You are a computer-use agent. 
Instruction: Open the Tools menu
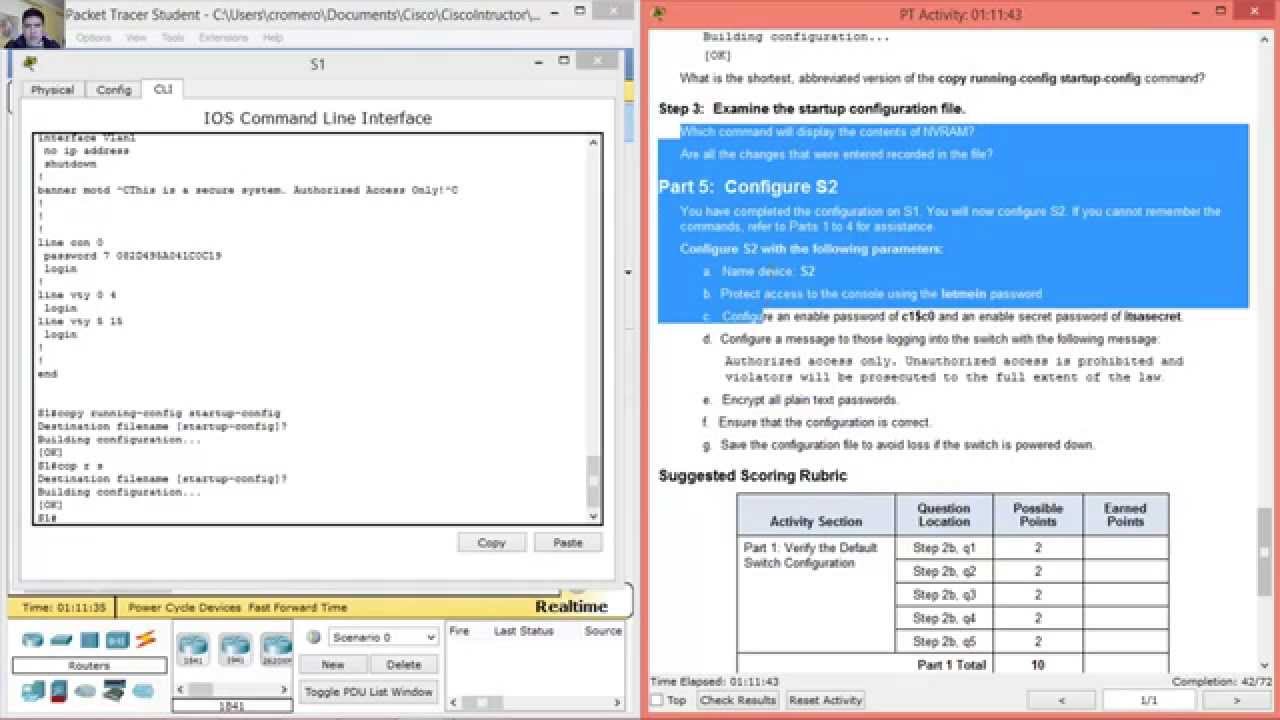point(173,38)
